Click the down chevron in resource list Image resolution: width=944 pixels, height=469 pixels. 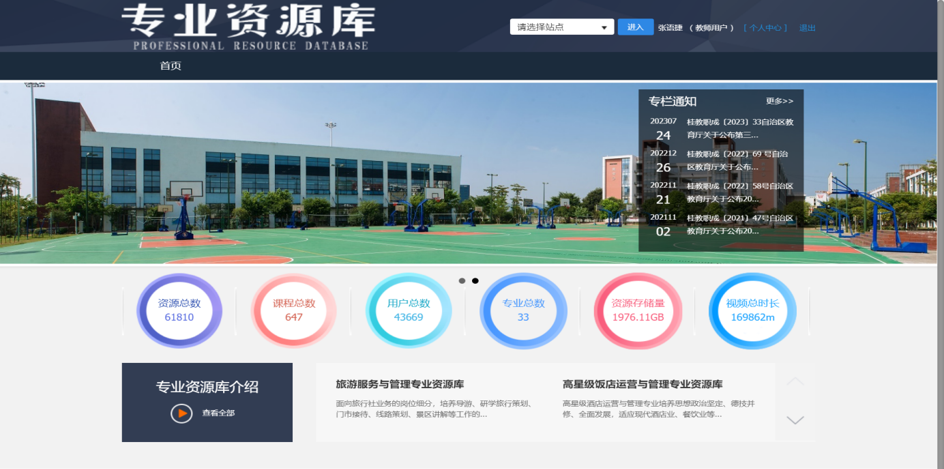[795, 420]
